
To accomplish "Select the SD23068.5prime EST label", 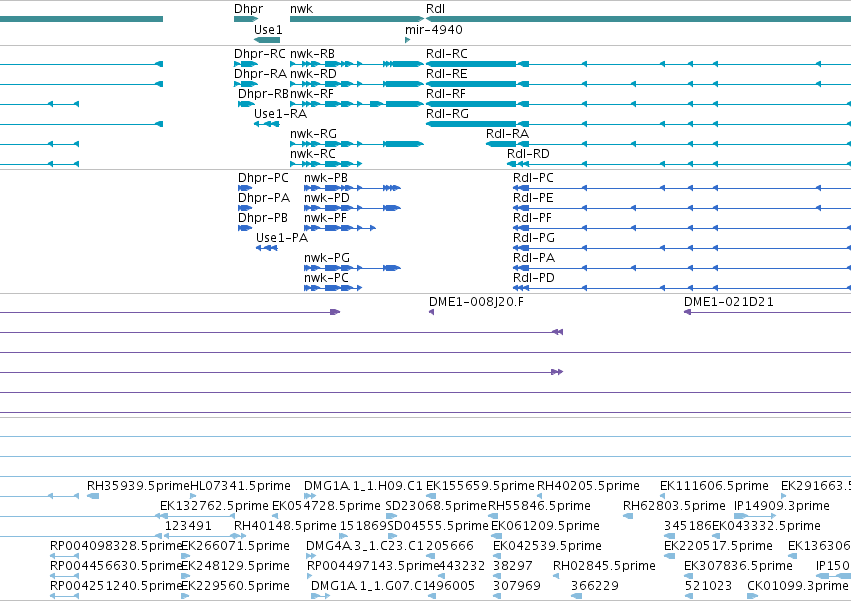I will pos(436,506).
